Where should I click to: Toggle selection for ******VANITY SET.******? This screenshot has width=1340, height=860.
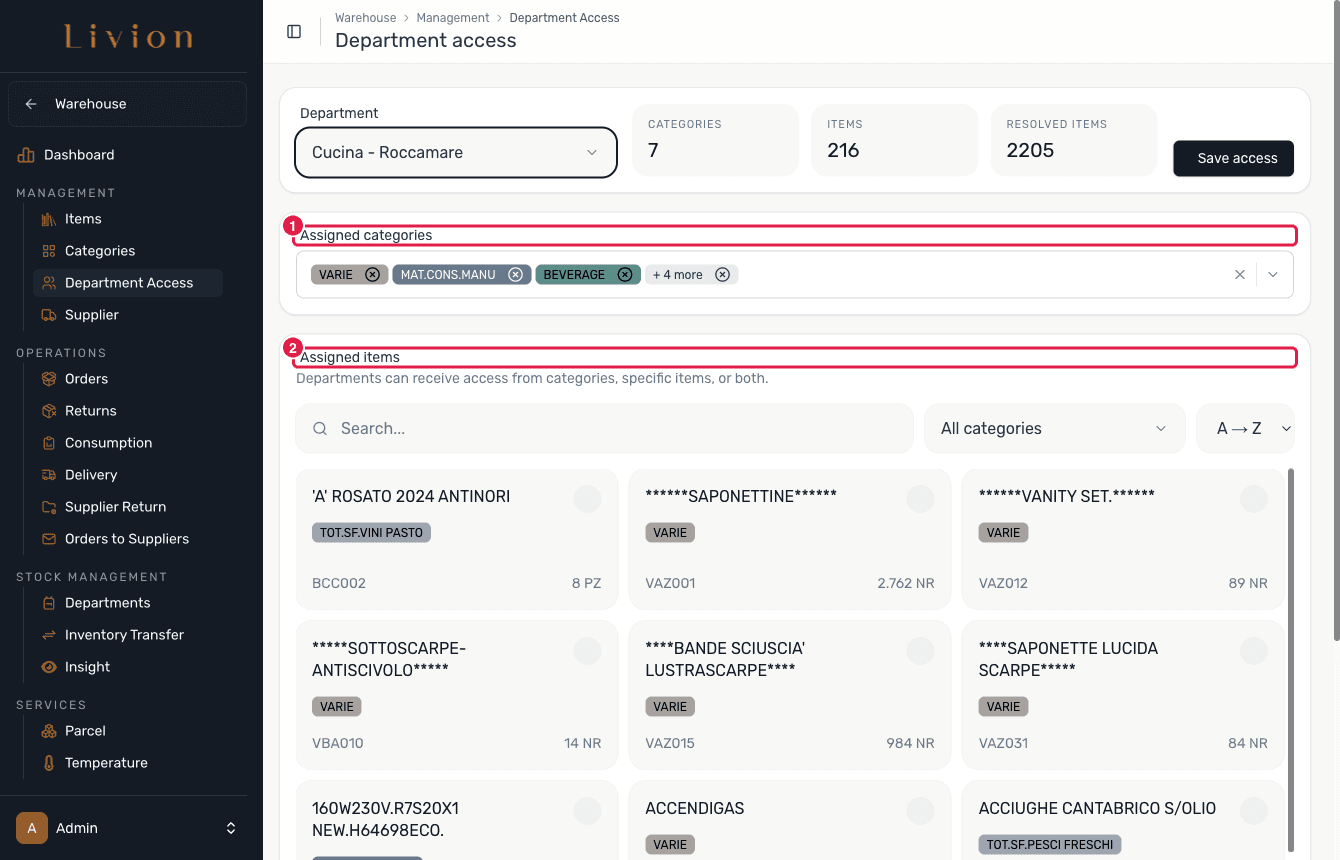[1253, 499]
